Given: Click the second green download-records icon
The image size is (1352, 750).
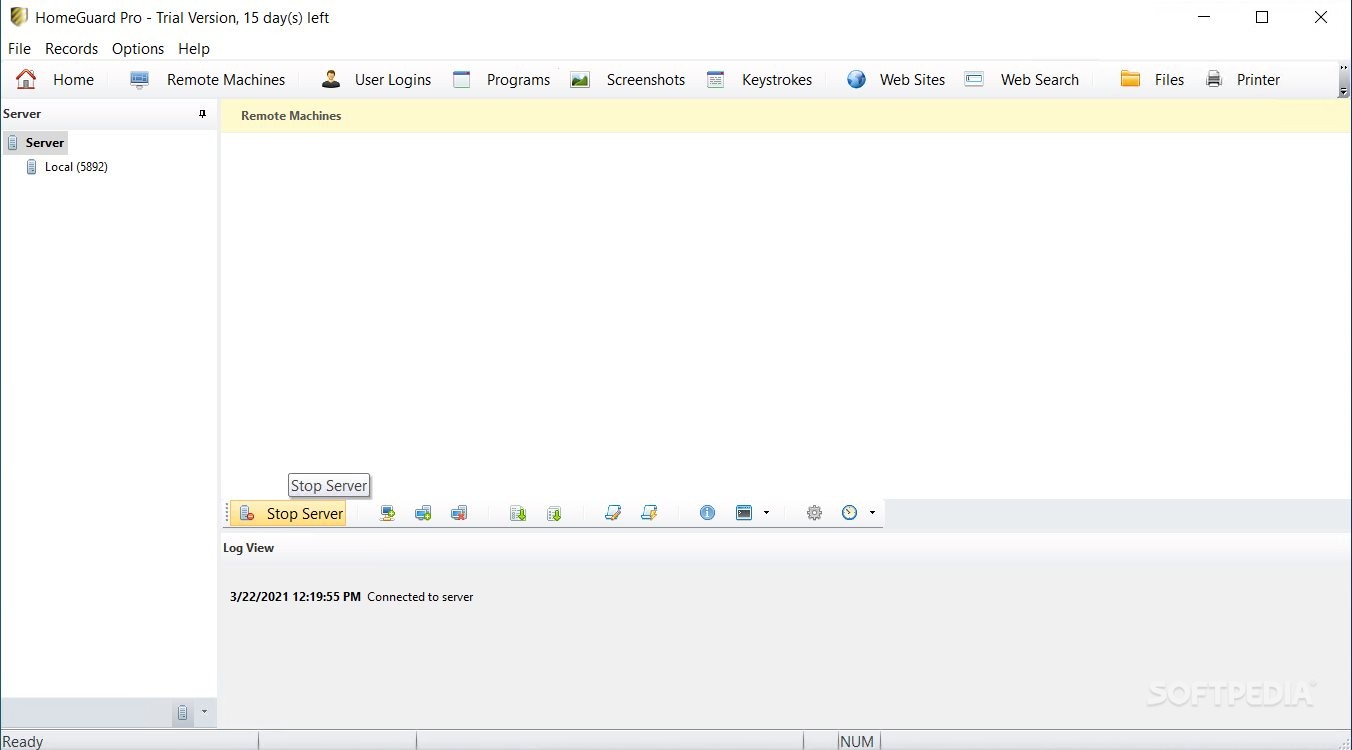Looking at the screenshot, I should [x=554, y=513].
